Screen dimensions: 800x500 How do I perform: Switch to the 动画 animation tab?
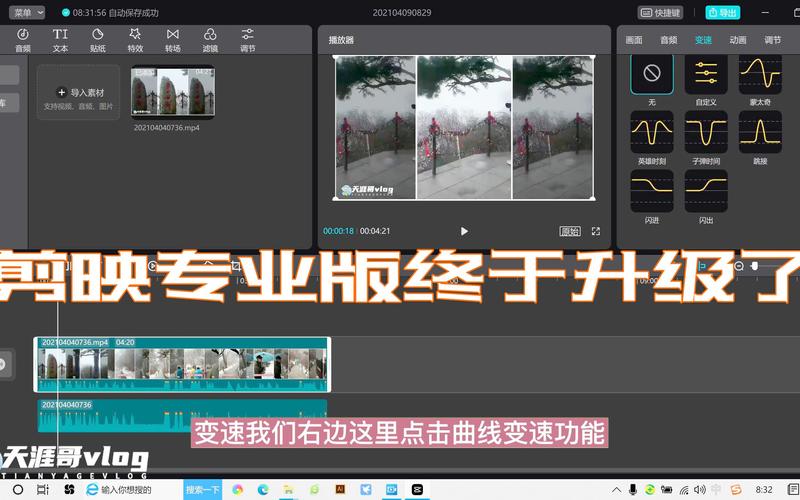738,40
